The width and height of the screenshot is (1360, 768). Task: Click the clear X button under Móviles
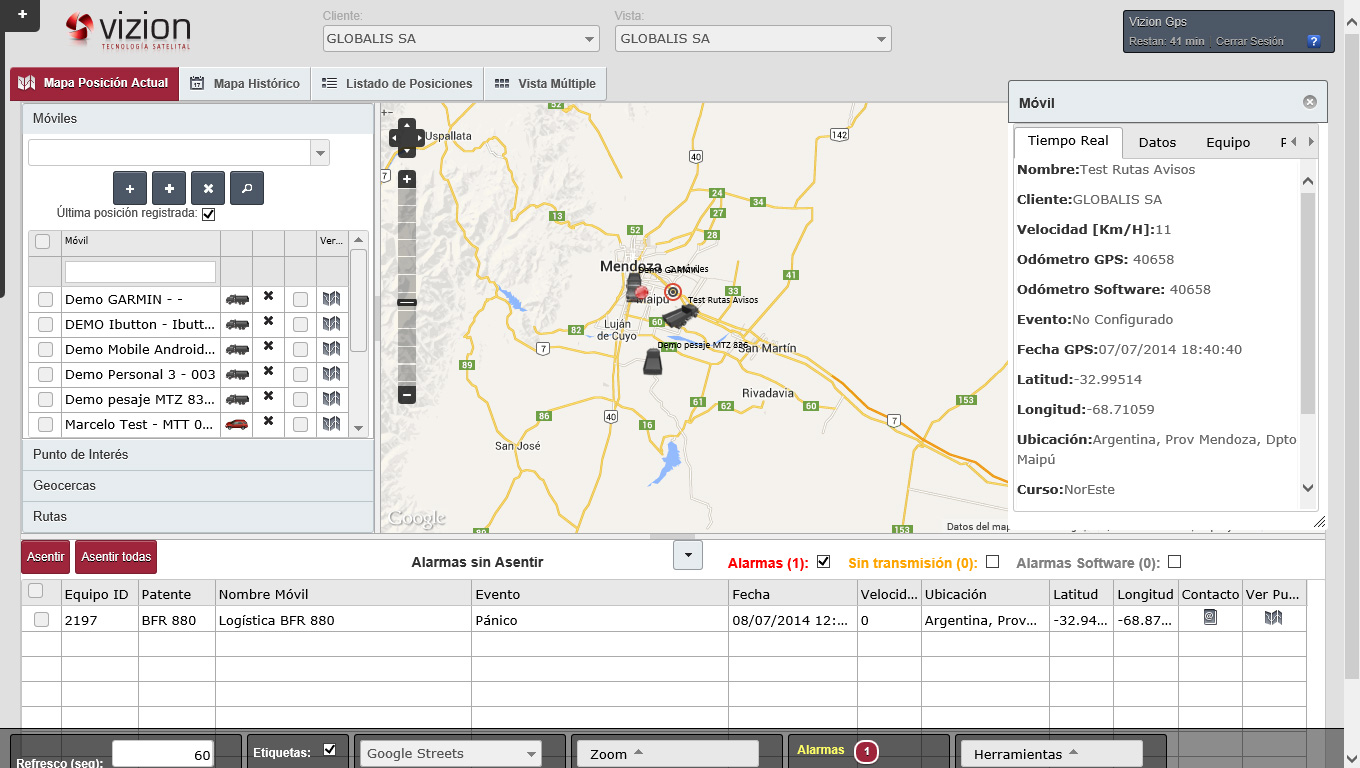tap(208, 188)
